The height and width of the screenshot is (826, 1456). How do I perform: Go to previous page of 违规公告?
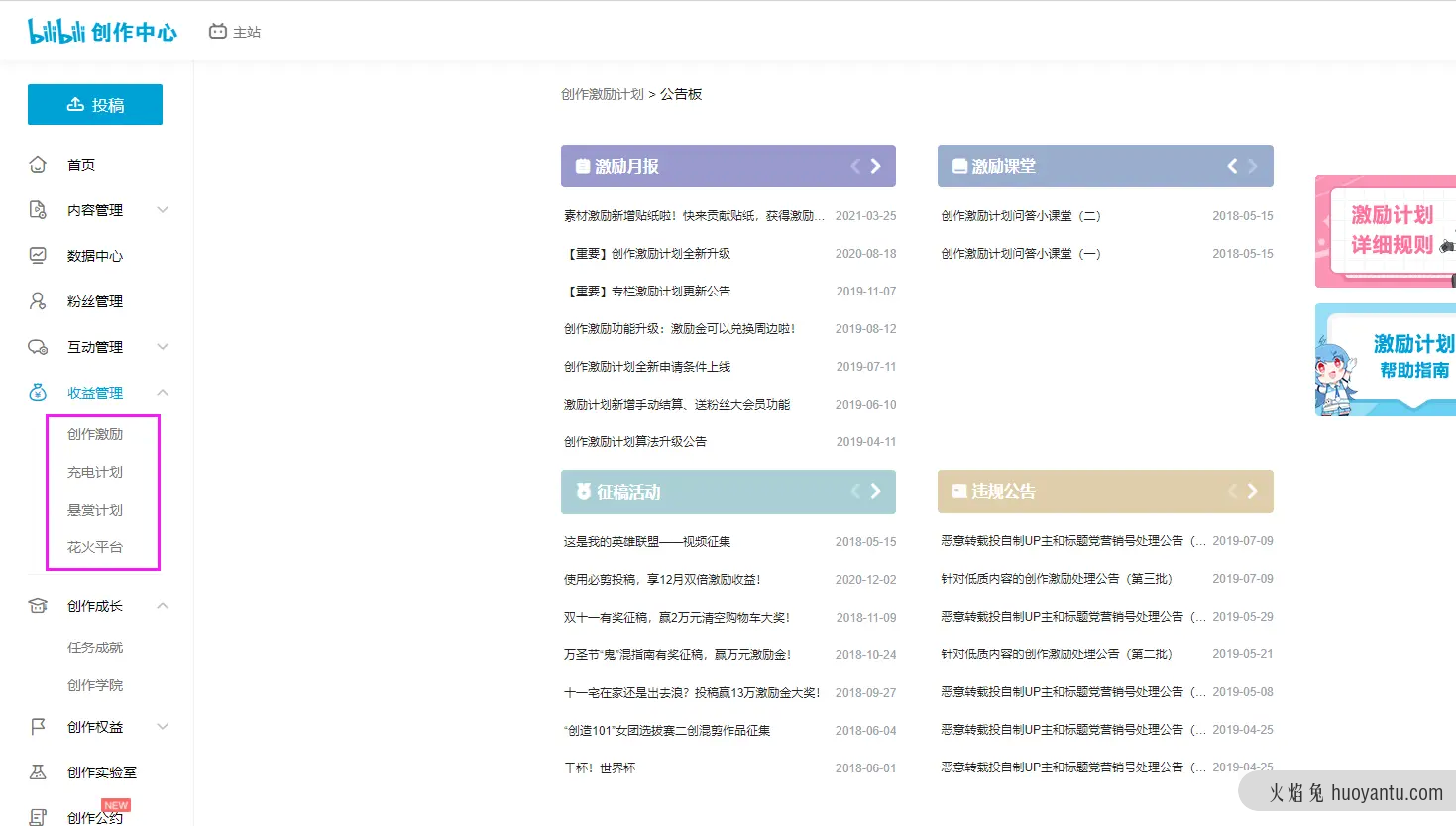point(1232,491)
